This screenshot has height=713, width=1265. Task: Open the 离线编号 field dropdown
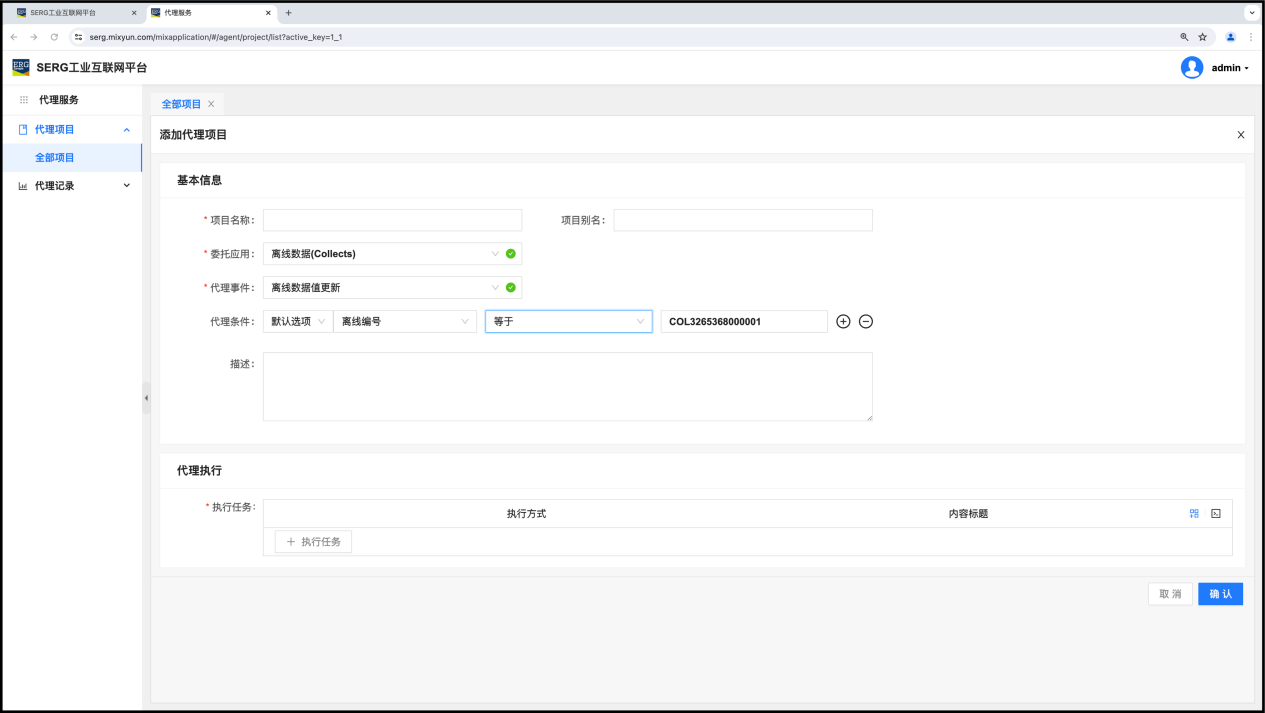(404, 321)
